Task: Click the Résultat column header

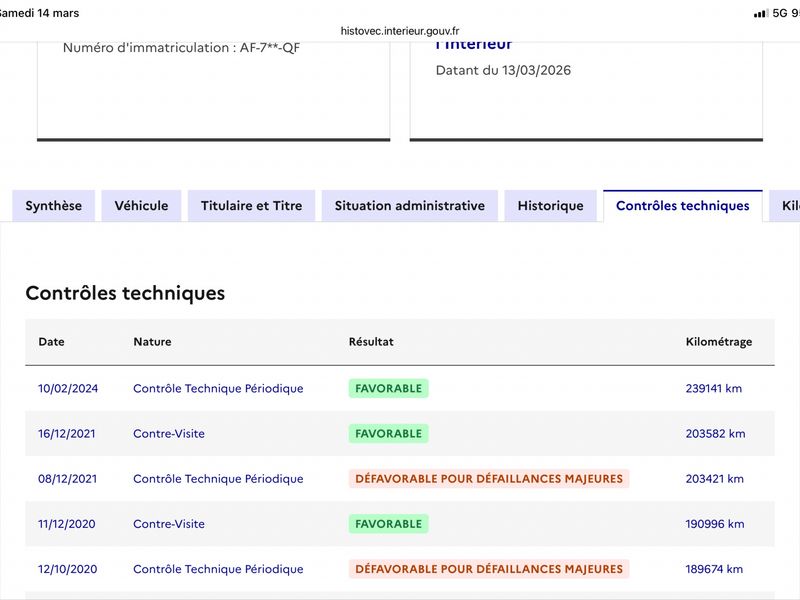Action: pos(371,342)
